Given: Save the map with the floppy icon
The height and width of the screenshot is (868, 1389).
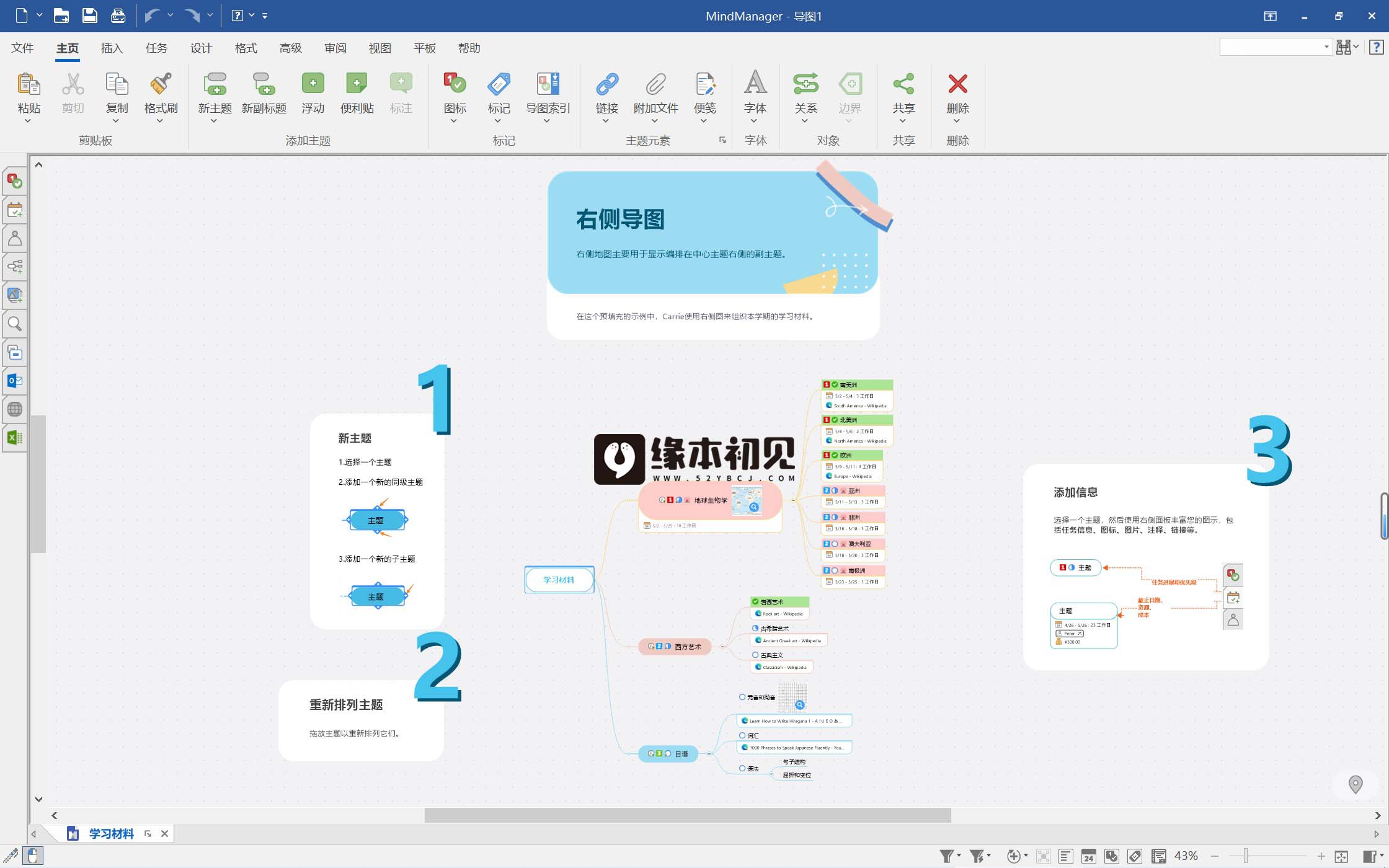Looking at the screenshot, I should click(x=90, y=15).
